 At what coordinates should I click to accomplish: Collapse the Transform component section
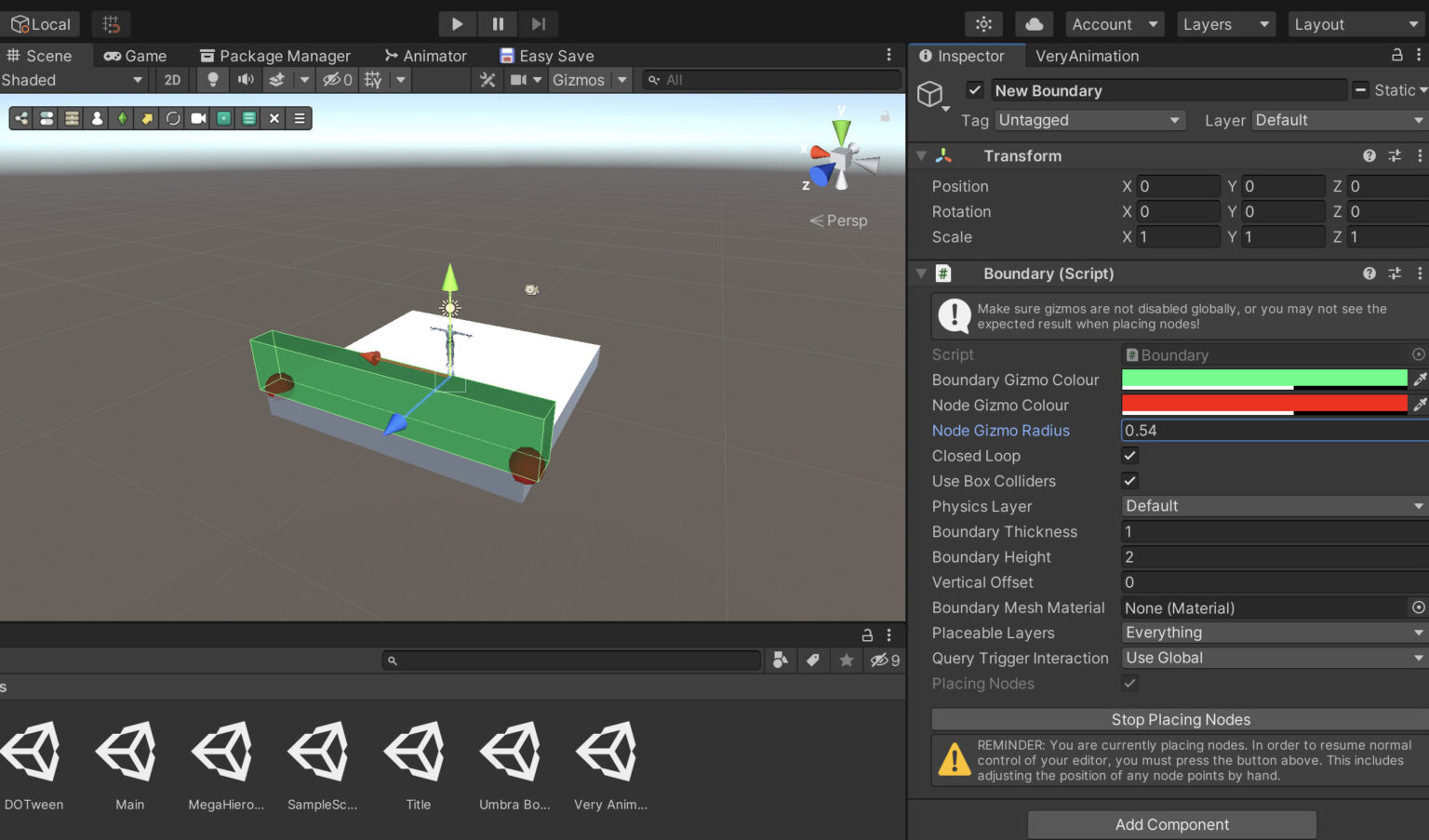click(921, 155)
